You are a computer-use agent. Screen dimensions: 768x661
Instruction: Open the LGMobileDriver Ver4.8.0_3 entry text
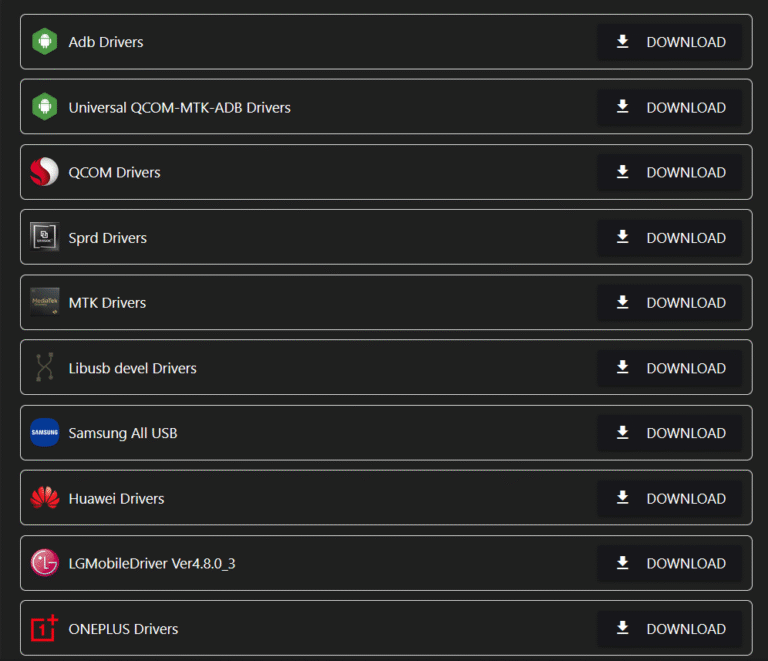pyautogui.click(x=152, y=564)
